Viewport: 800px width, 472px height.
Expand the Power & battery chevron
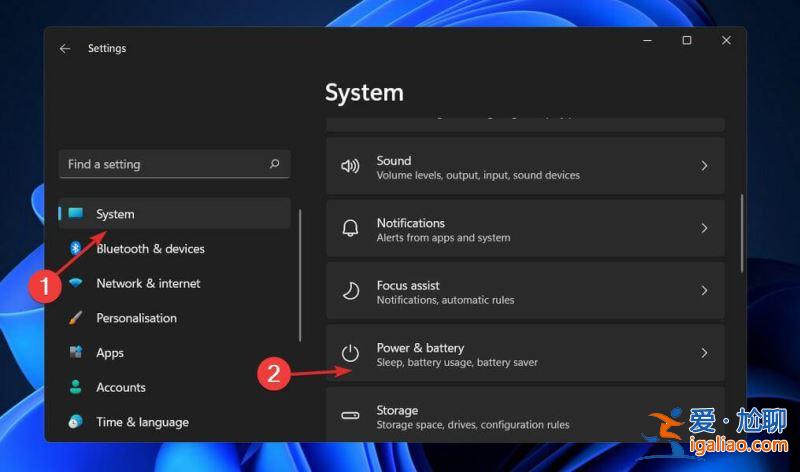[x=704, y=353]
